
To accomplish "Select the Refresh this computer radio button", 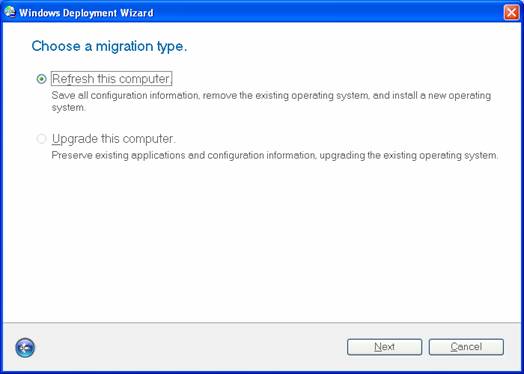I will pos(41,79).
